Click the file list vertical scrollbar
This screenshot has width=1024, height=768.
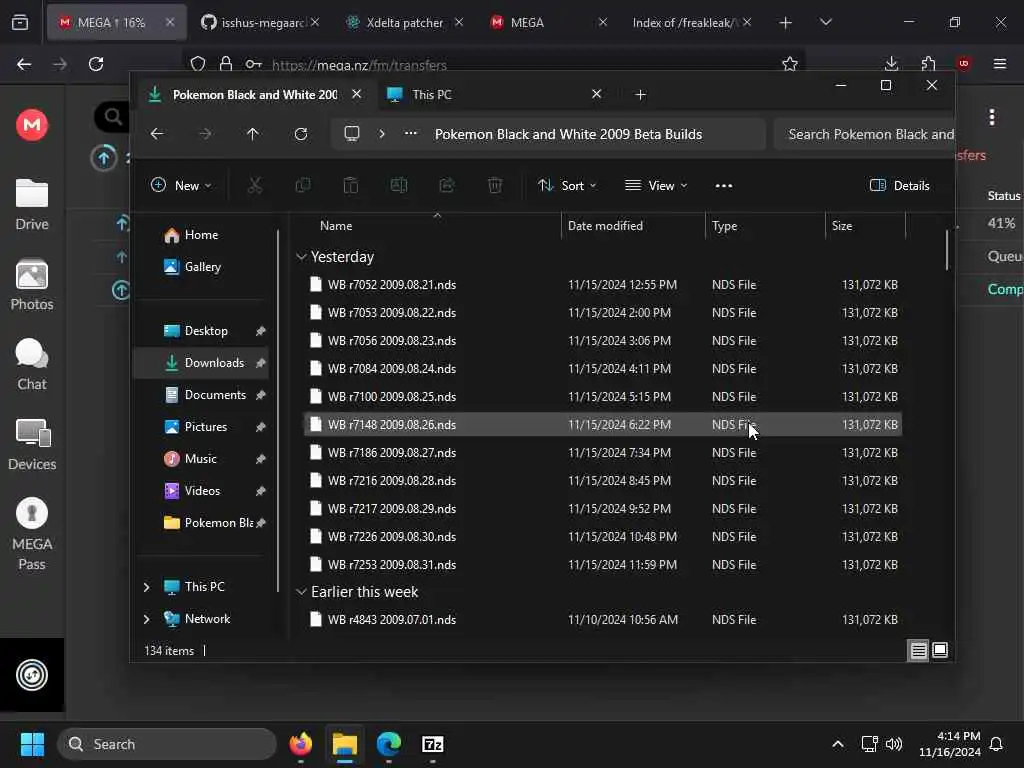click(946, 249)
